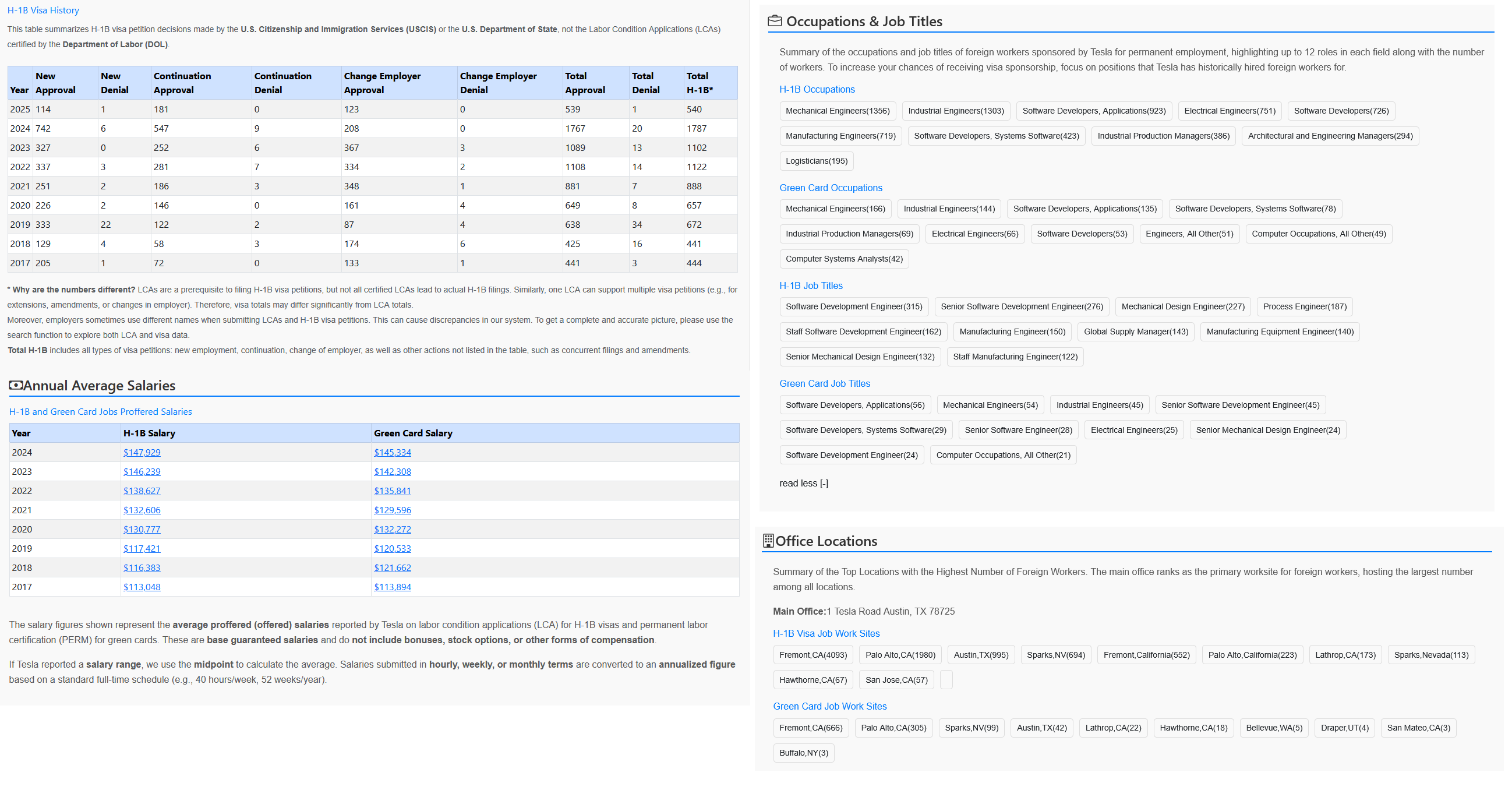Select the Mechanical Engineers(1356) H-1B occupation tag
Viewport: 1512px width, 797px height.
pyautogui.click(x=838, y=111)
